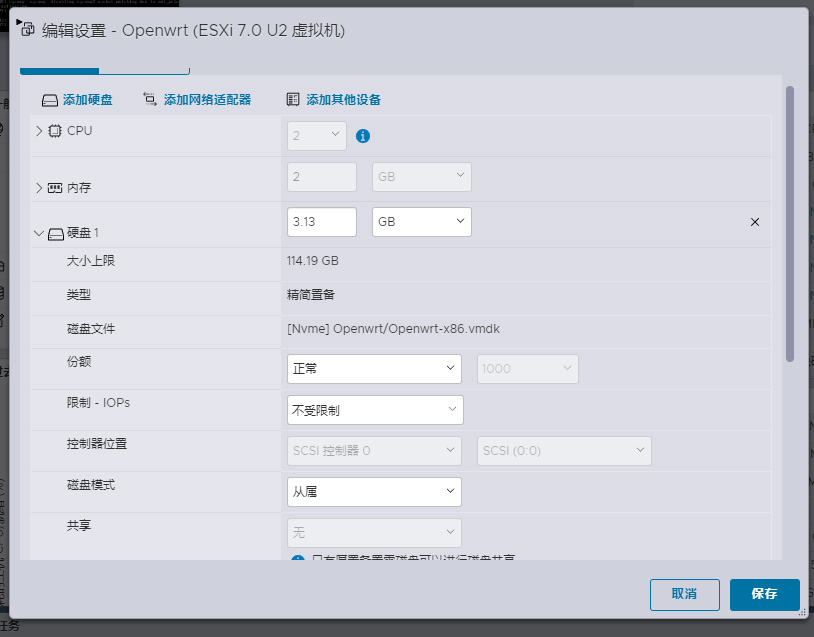Open the 1000 shares value dropdown
Image resolution: width=814 pixels, height=637 pixels.
tap(527, 369)
